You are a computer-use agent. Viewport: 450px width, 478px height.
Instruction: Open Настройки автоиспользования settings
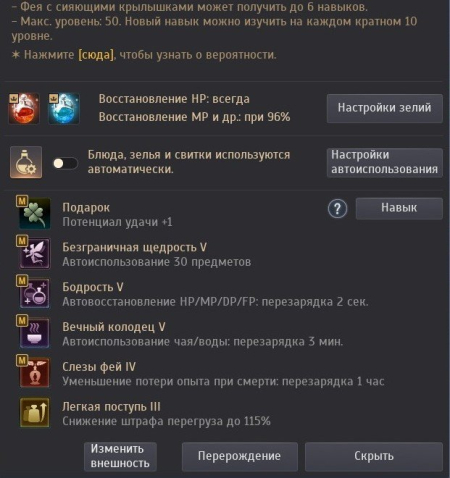coord(385,162)
